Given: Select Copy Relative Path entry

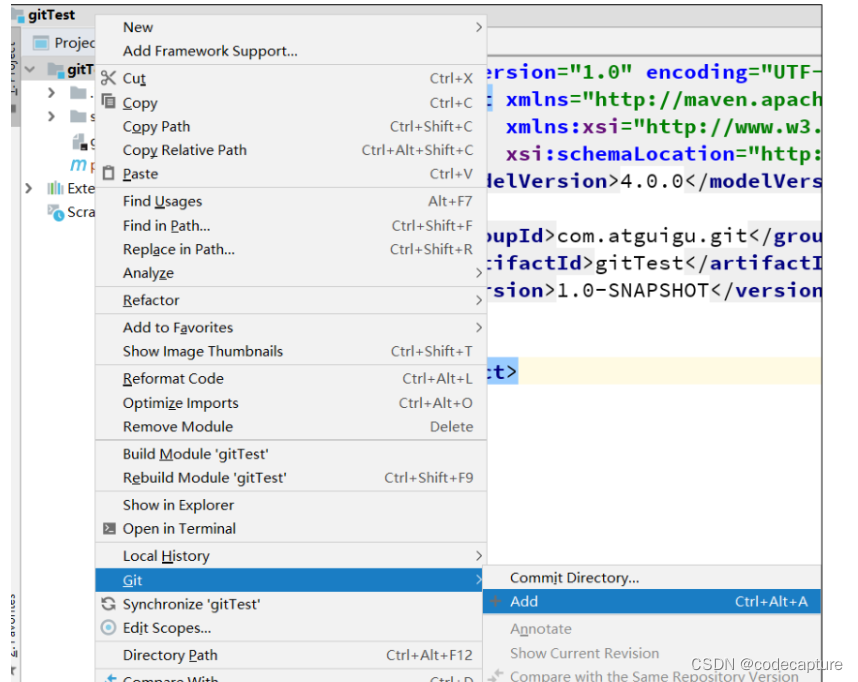Looking at the screenshot, I should pyautogui.click(x=291, y=150).
